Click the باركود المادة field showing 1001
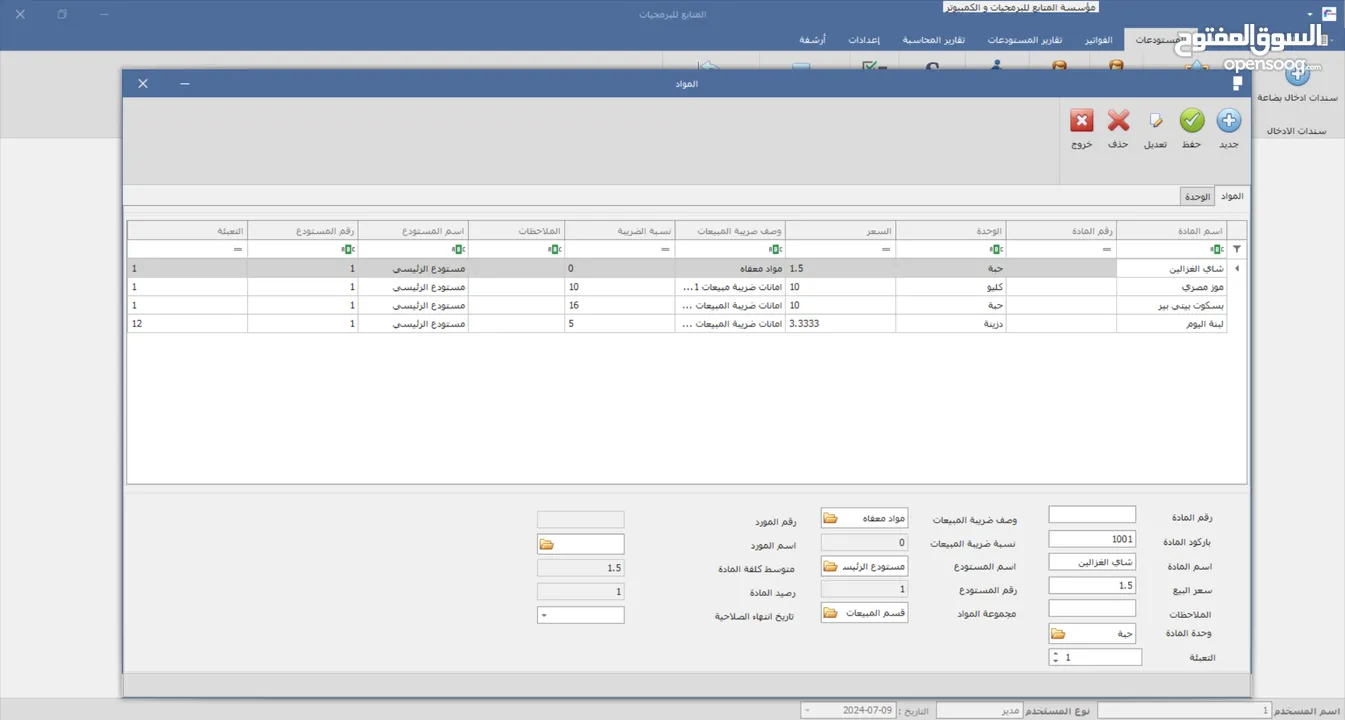This screenshot has height=720, width=1345. (1092, 539)
